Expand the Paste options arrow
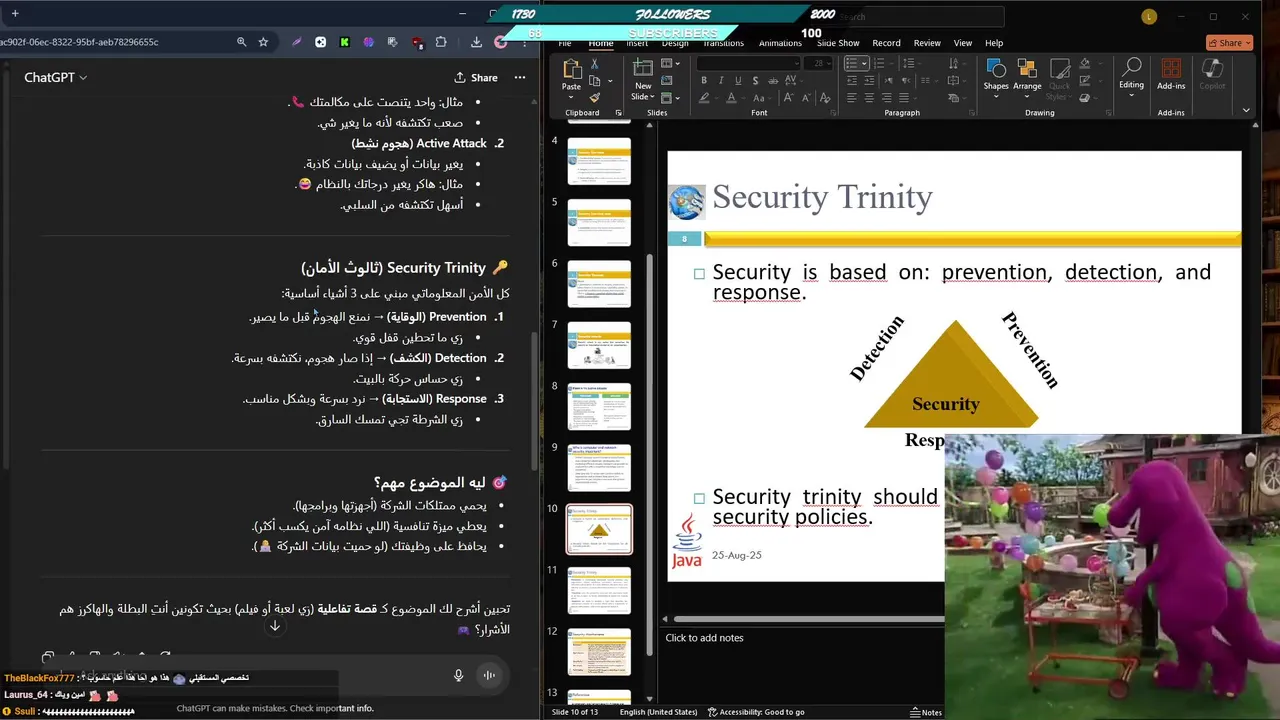 click(x=571, y=98)
